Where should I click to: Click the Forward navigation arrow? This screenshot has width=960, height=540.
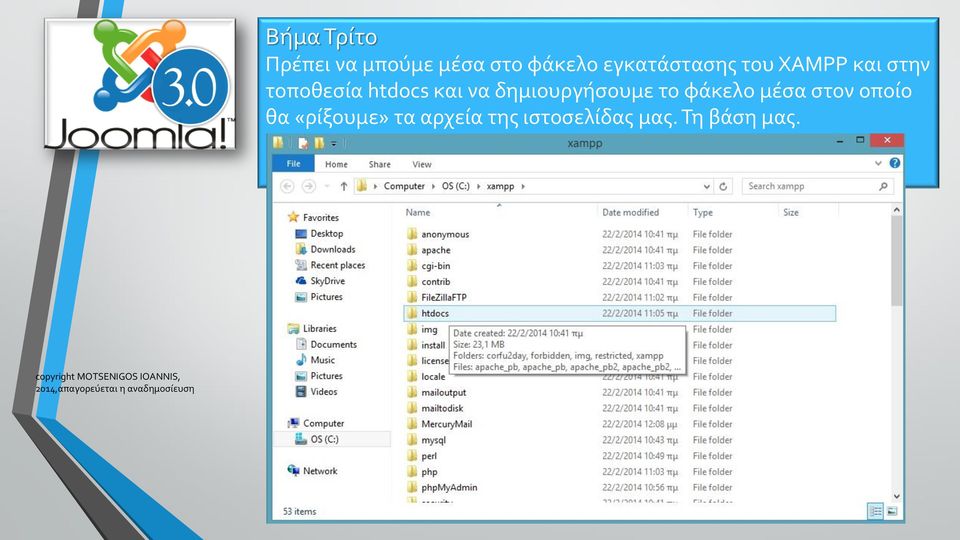pos(309,186)
